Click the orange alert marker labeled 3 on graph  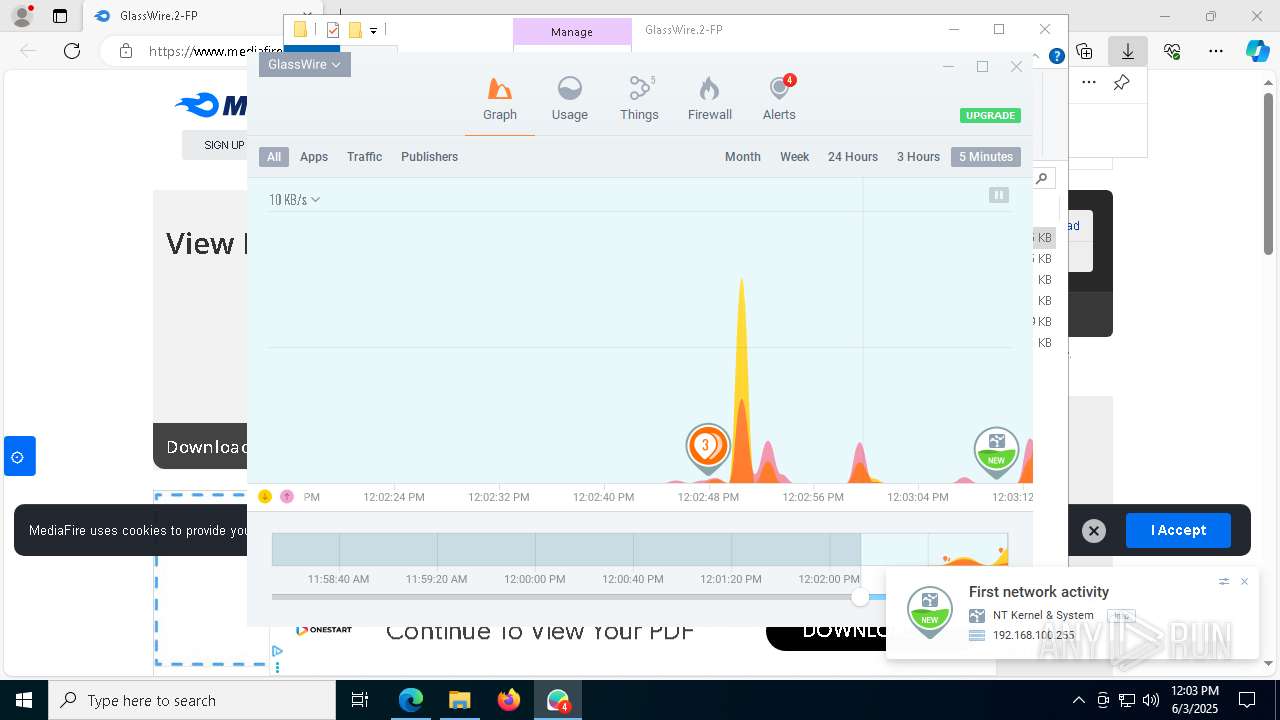click(707, 447)
